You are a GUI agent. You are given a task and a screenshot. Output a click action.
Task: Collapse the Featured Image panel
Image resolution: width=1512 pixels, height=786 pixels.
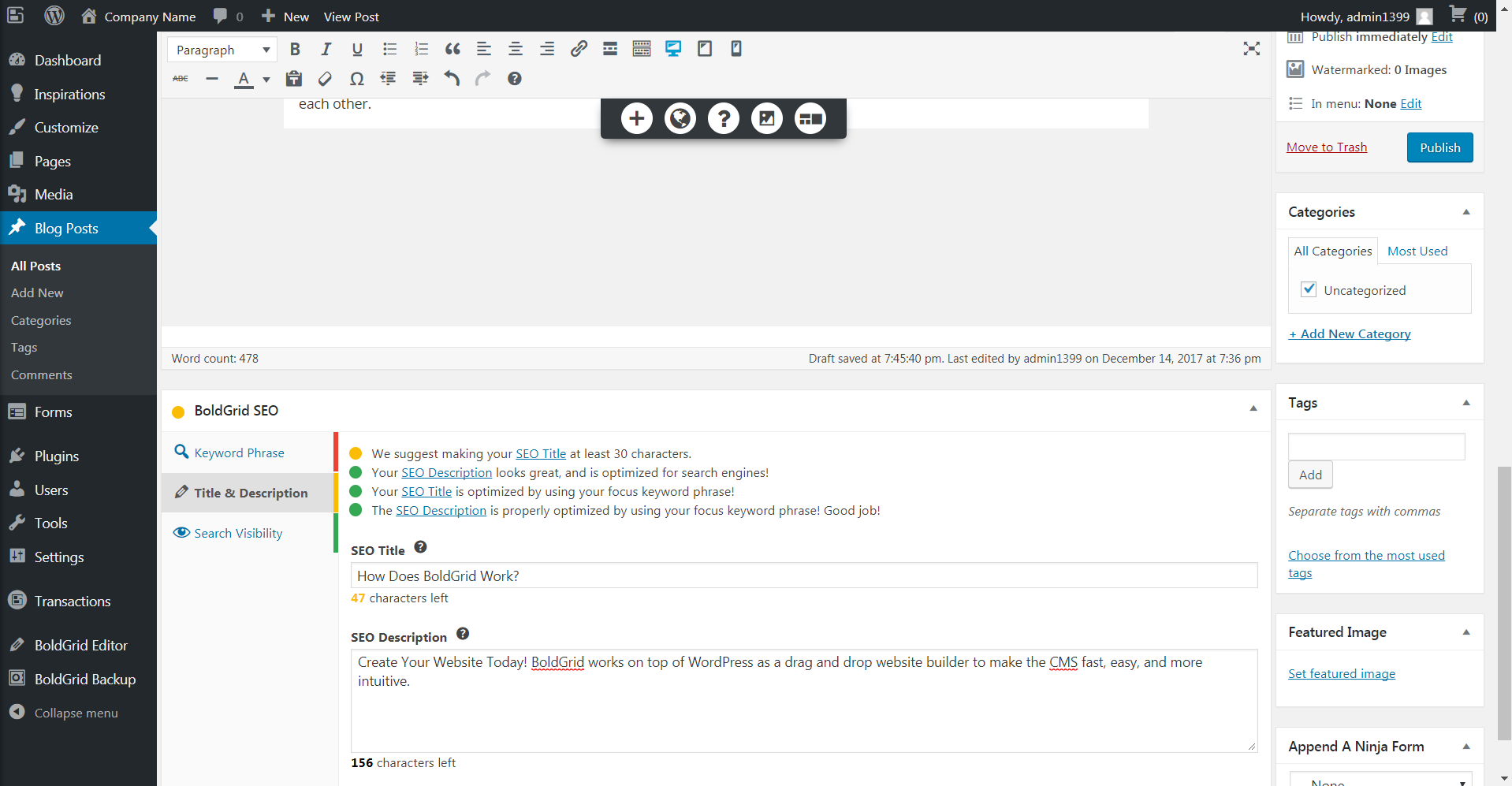[1466, 632]
